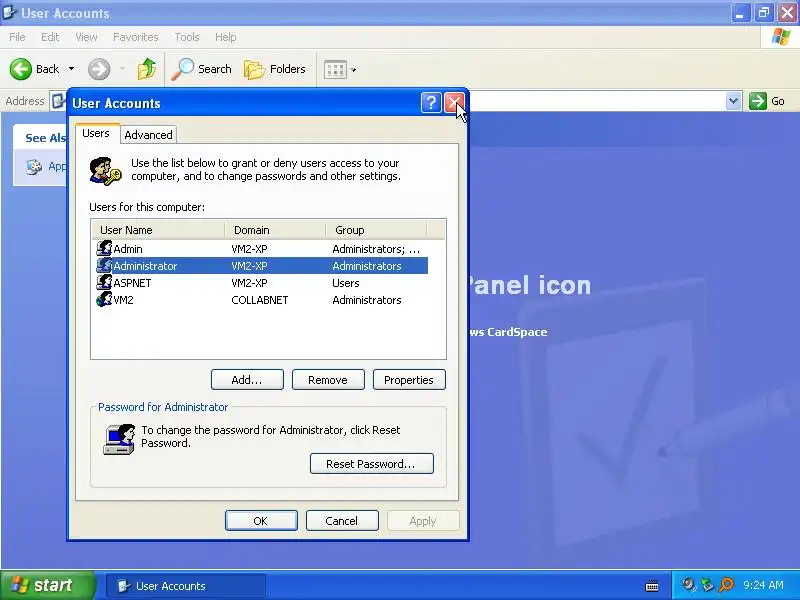Open the Tools menu
Screen dimensions: 800x600
(x=187, y=37)
